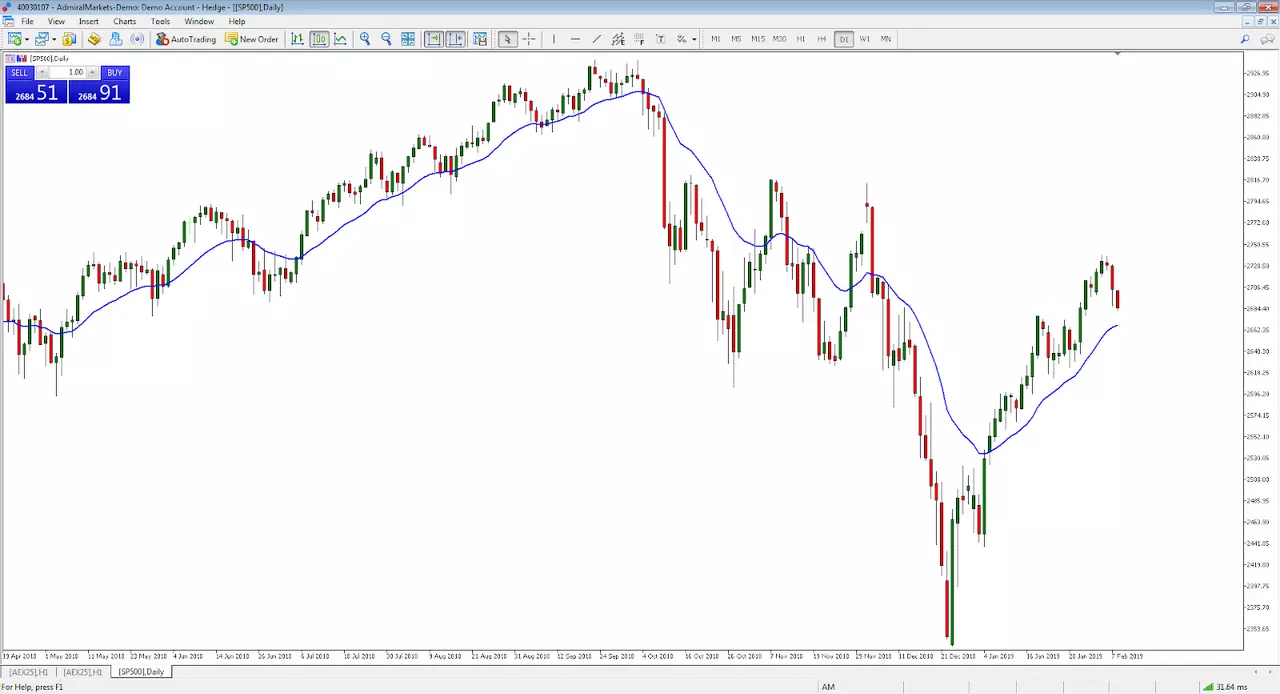The height and width of the screenshot is (694, 1280).
Task: Switch to MN monthly timeframe
Action: click(x=886, y=39)
